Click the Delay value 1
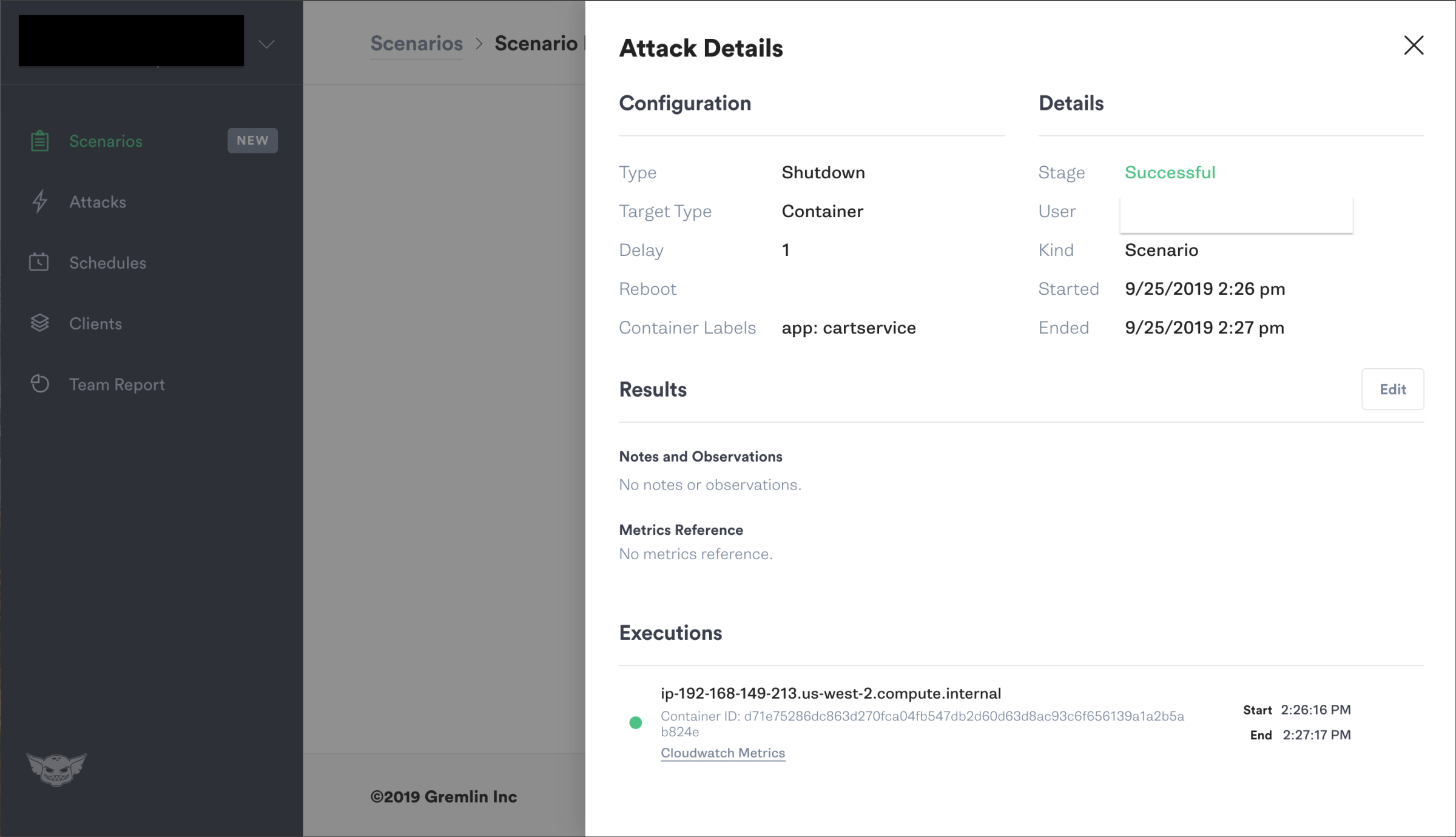Image resolution: width=1456 pixels, height=837 pixels. (x=786, y=250)
